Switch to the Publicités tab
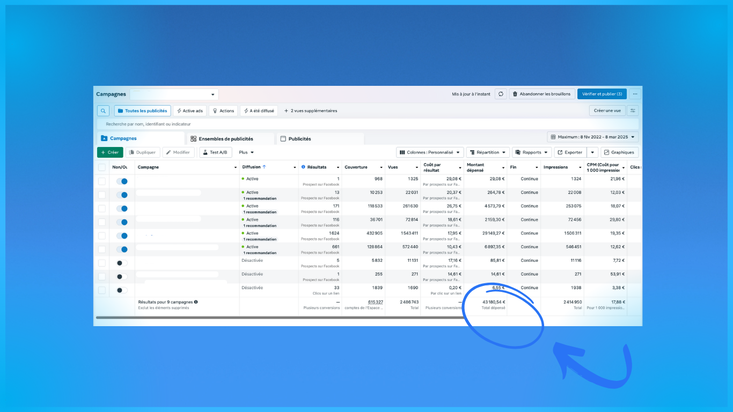733x412 pixels. [x=296, y=139]
